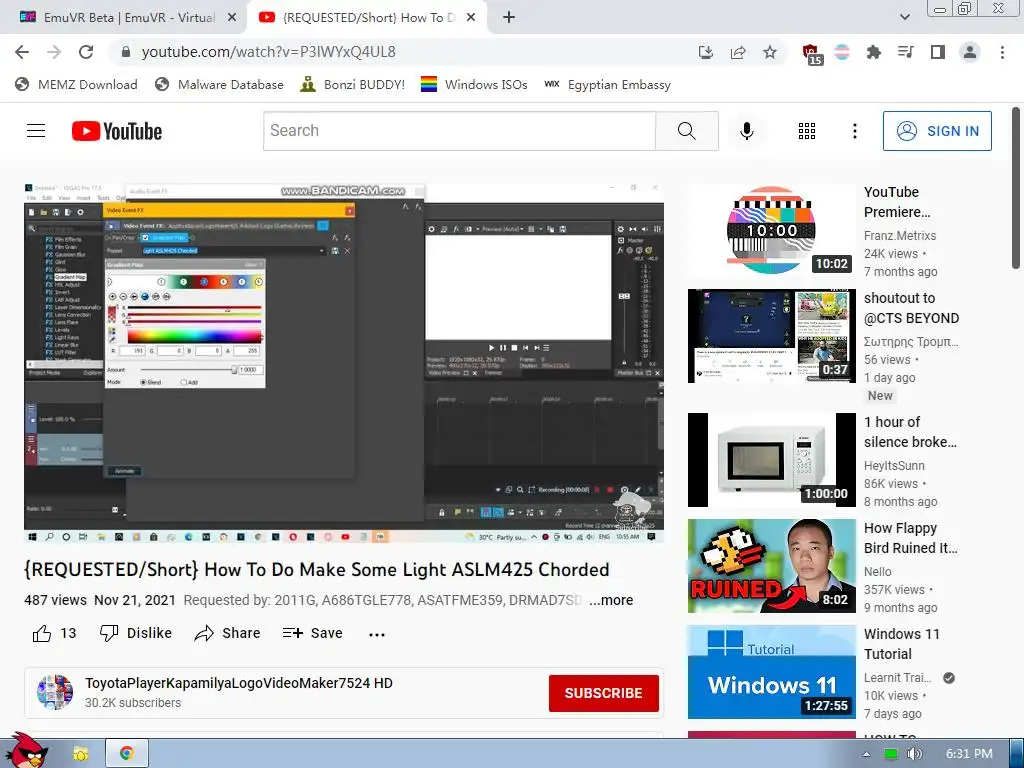Open the pinned yellow folder taskbar icon
This screenshot has width=1024, height=768.
[80, 754]
